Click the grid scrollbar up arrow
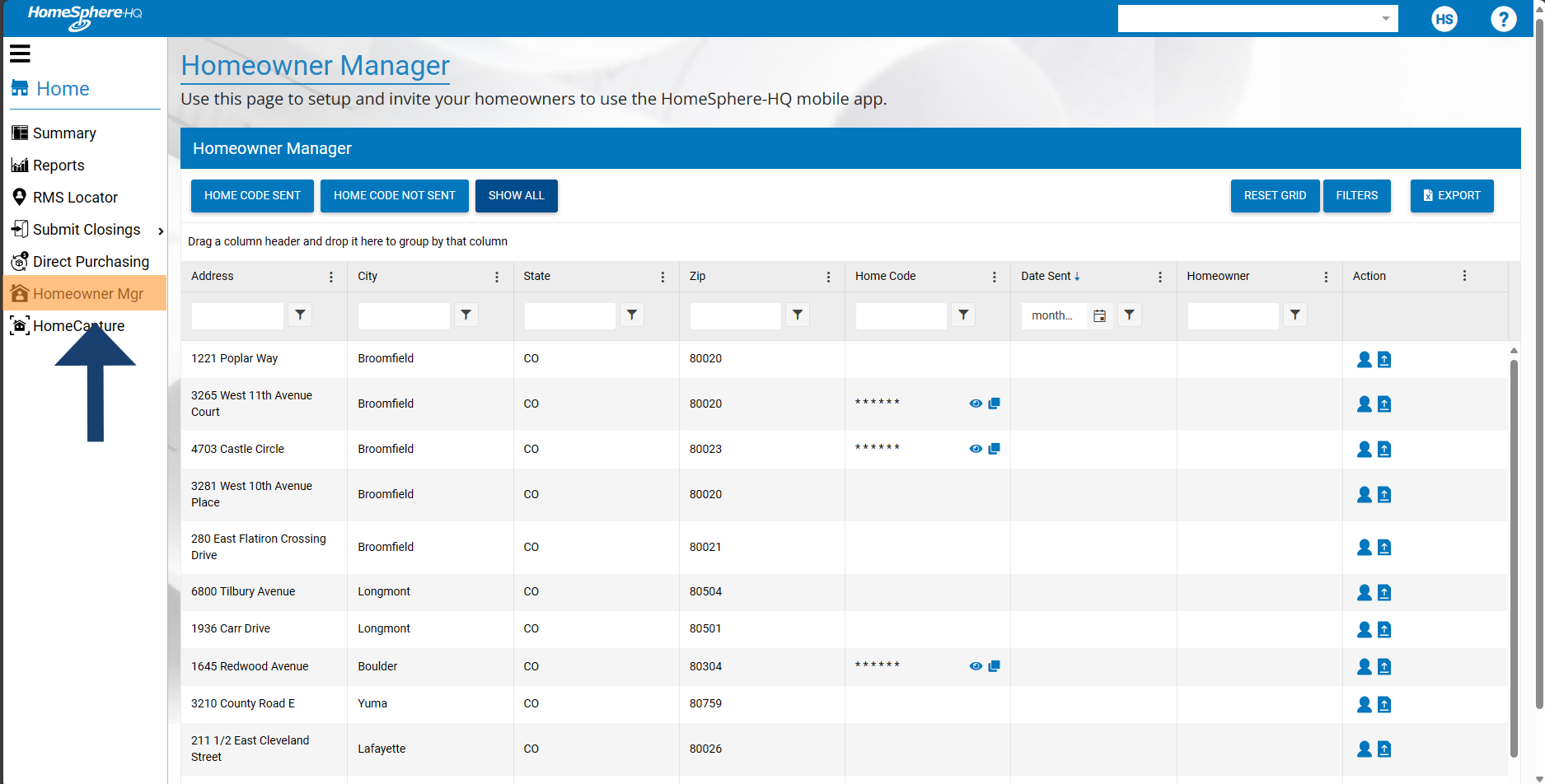The width and height of the screenshot is (1545, 784). pyautogui.click(x=1514, y=350)
